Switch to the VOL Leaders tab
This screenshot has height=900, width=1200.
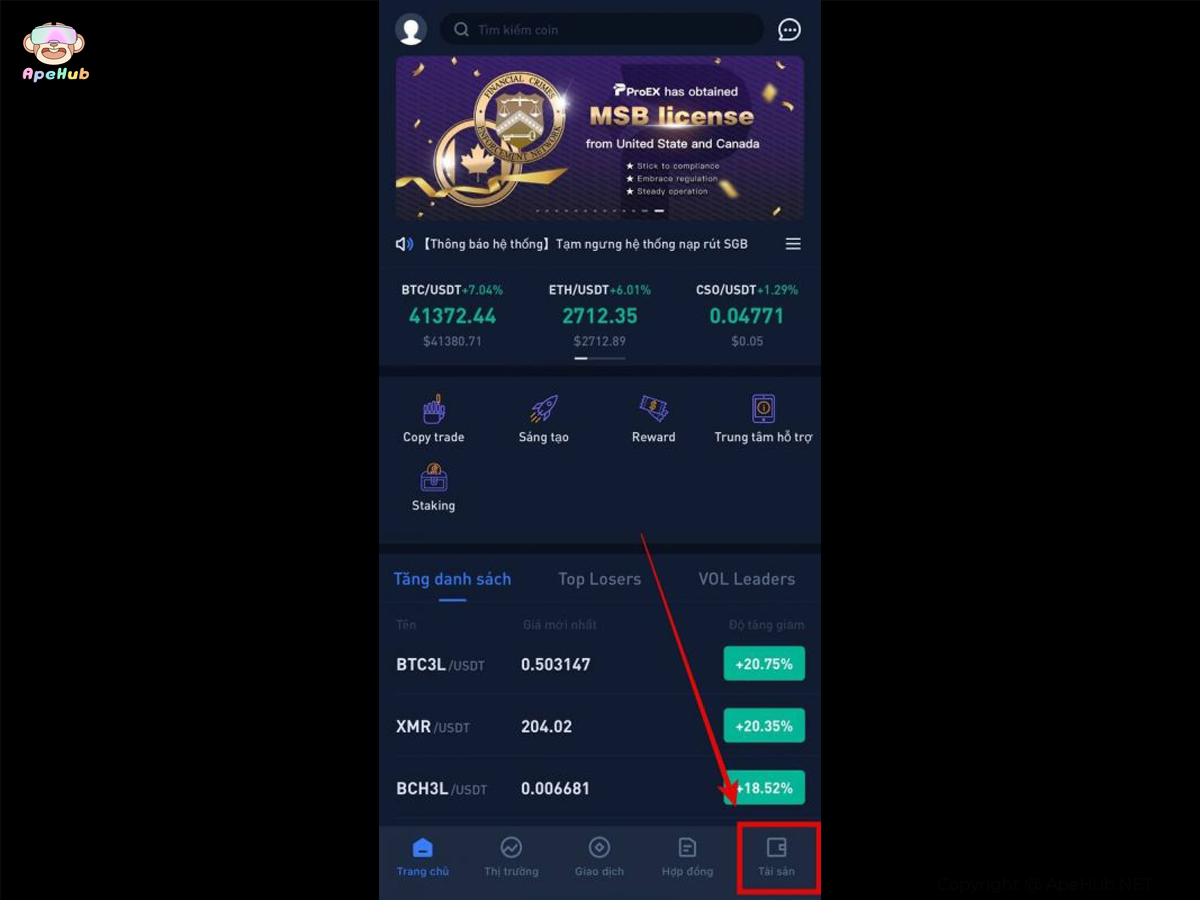click(x=747, y=579)
